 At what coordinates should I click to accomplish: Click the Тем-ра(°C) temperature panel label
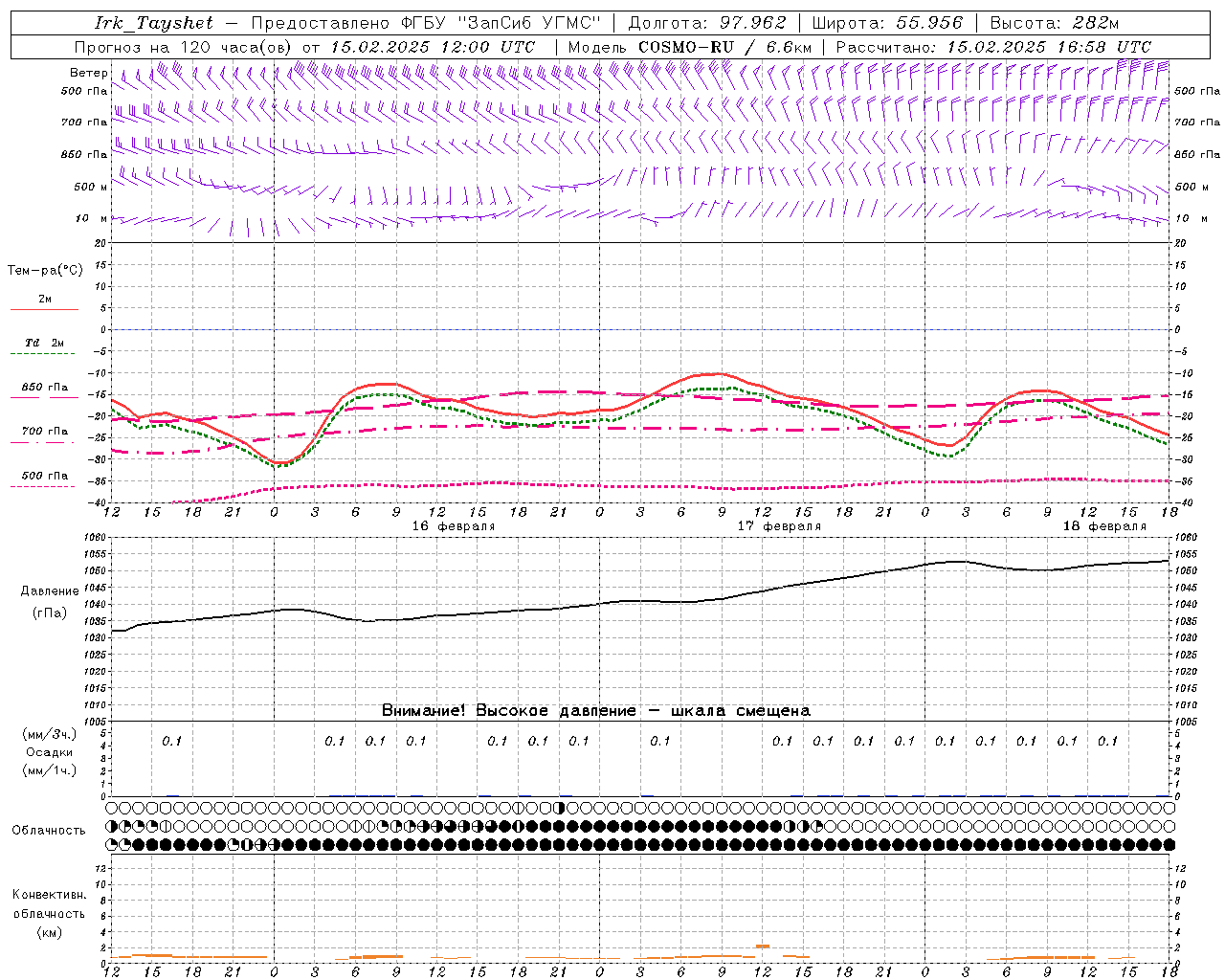[45, 271]
